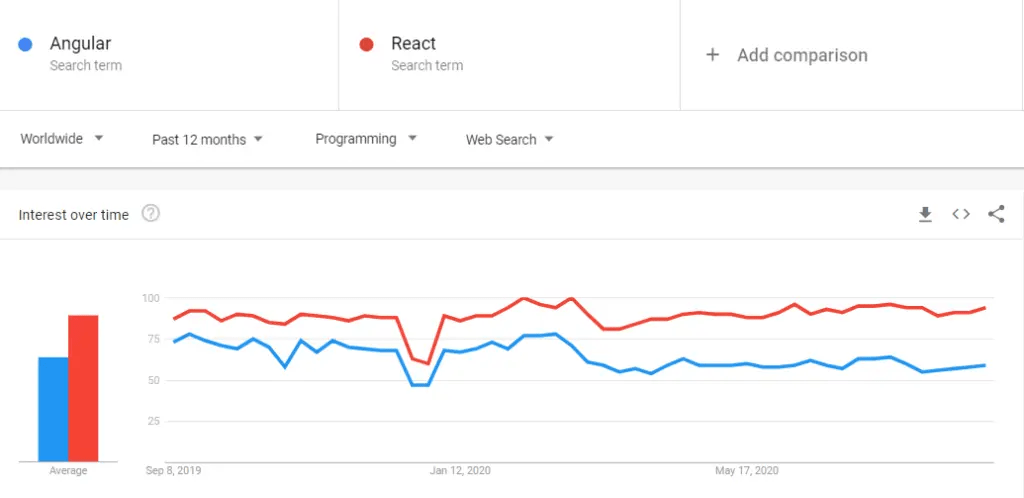Viewport: 1024px width, 498px height.
Task: Open the embed code icon
Action: pos(961,214)
